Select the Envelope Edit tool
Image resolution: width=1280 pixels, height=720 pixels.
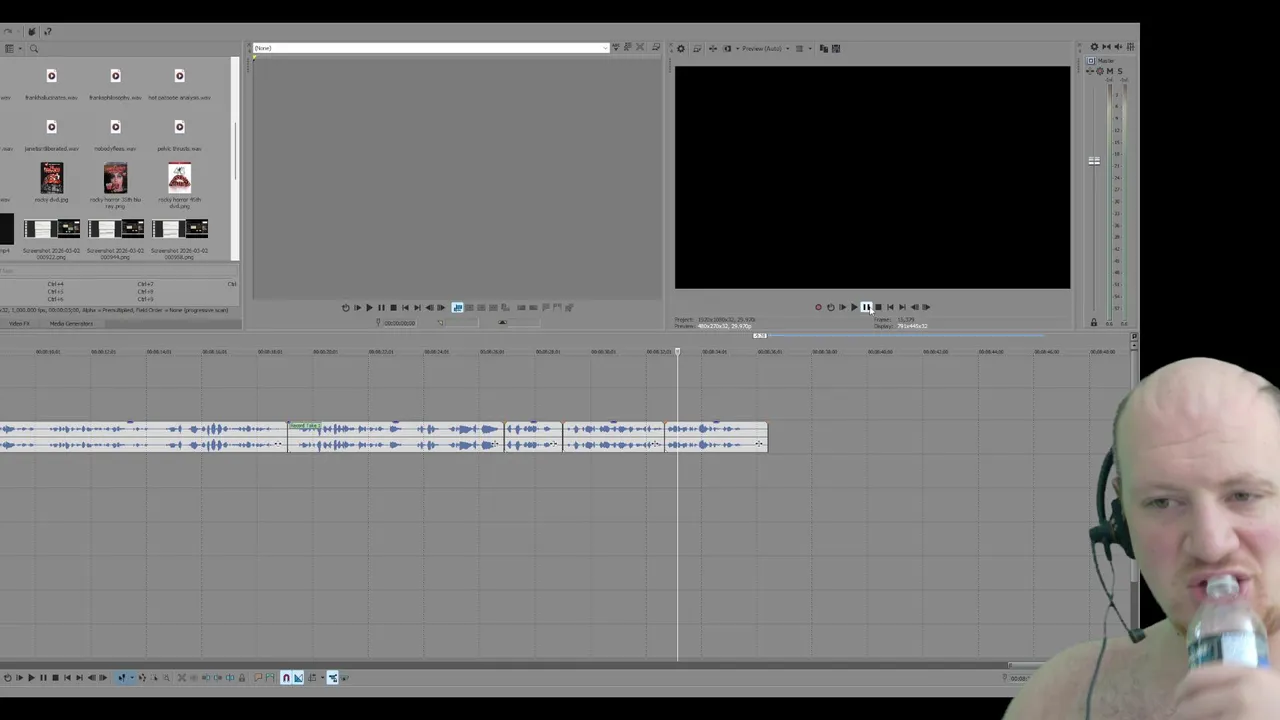pyautogui.click(x=142, y=677)
